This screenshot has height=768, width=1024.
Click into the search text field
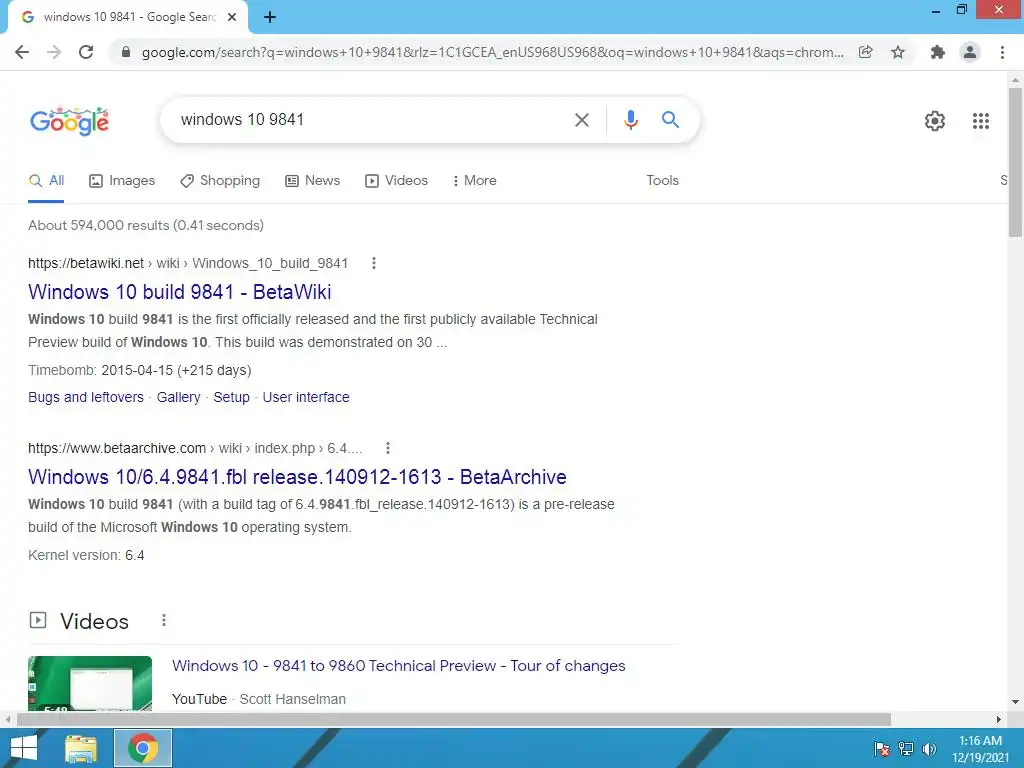click(x=369, y=120)
